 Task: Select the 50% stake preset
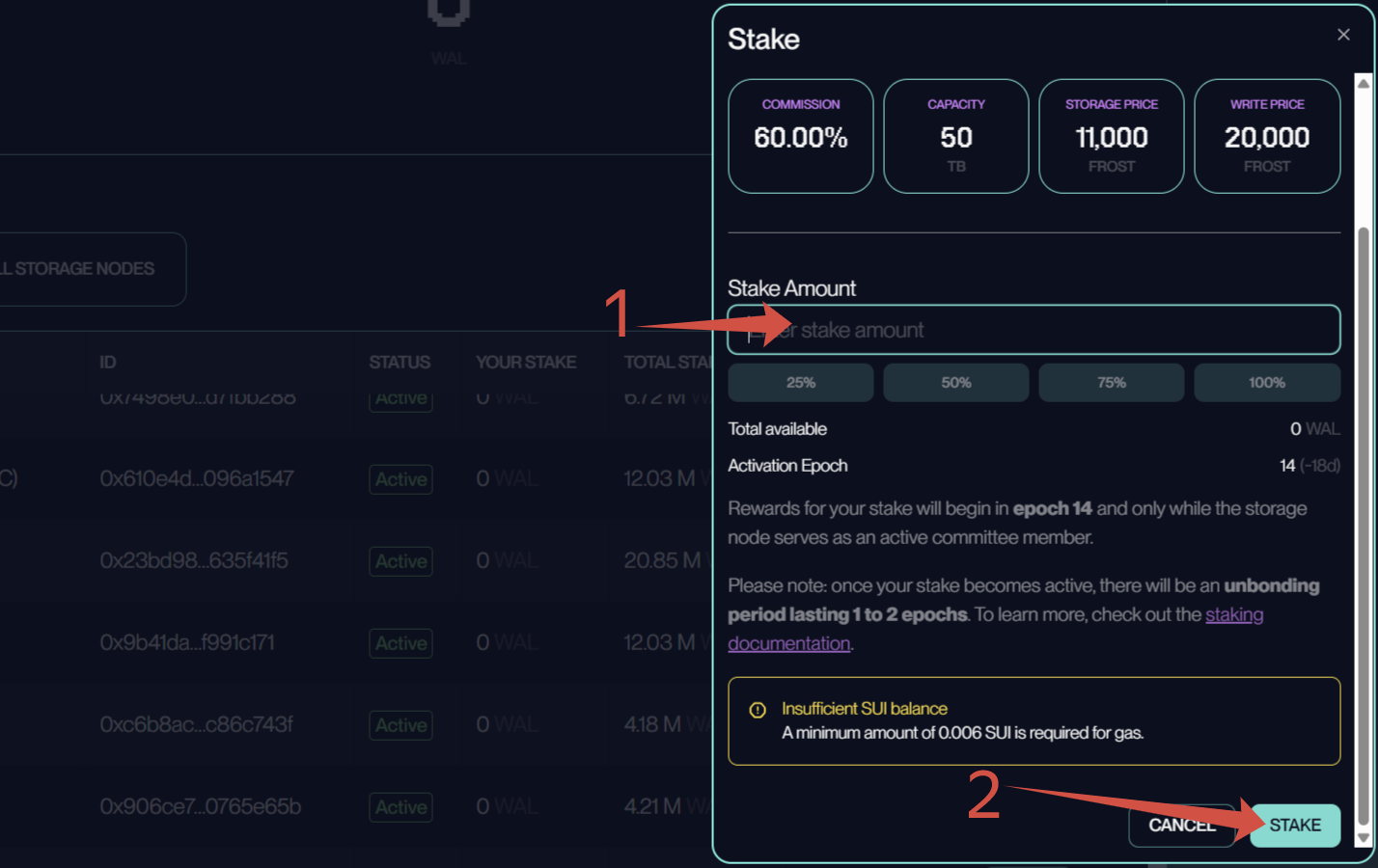(955, 383)
